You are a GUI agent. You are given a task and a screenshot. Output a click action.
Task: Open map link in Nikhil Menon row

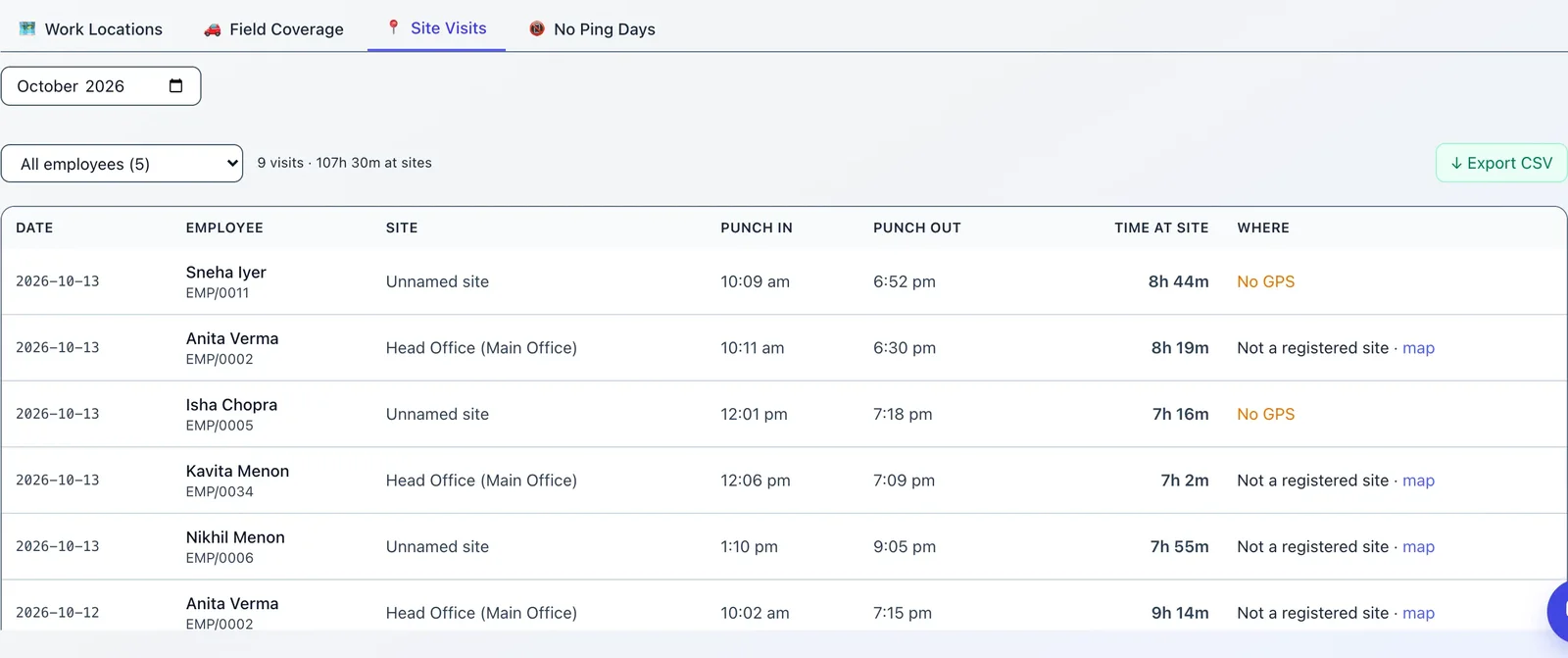tap(1418, 547)
